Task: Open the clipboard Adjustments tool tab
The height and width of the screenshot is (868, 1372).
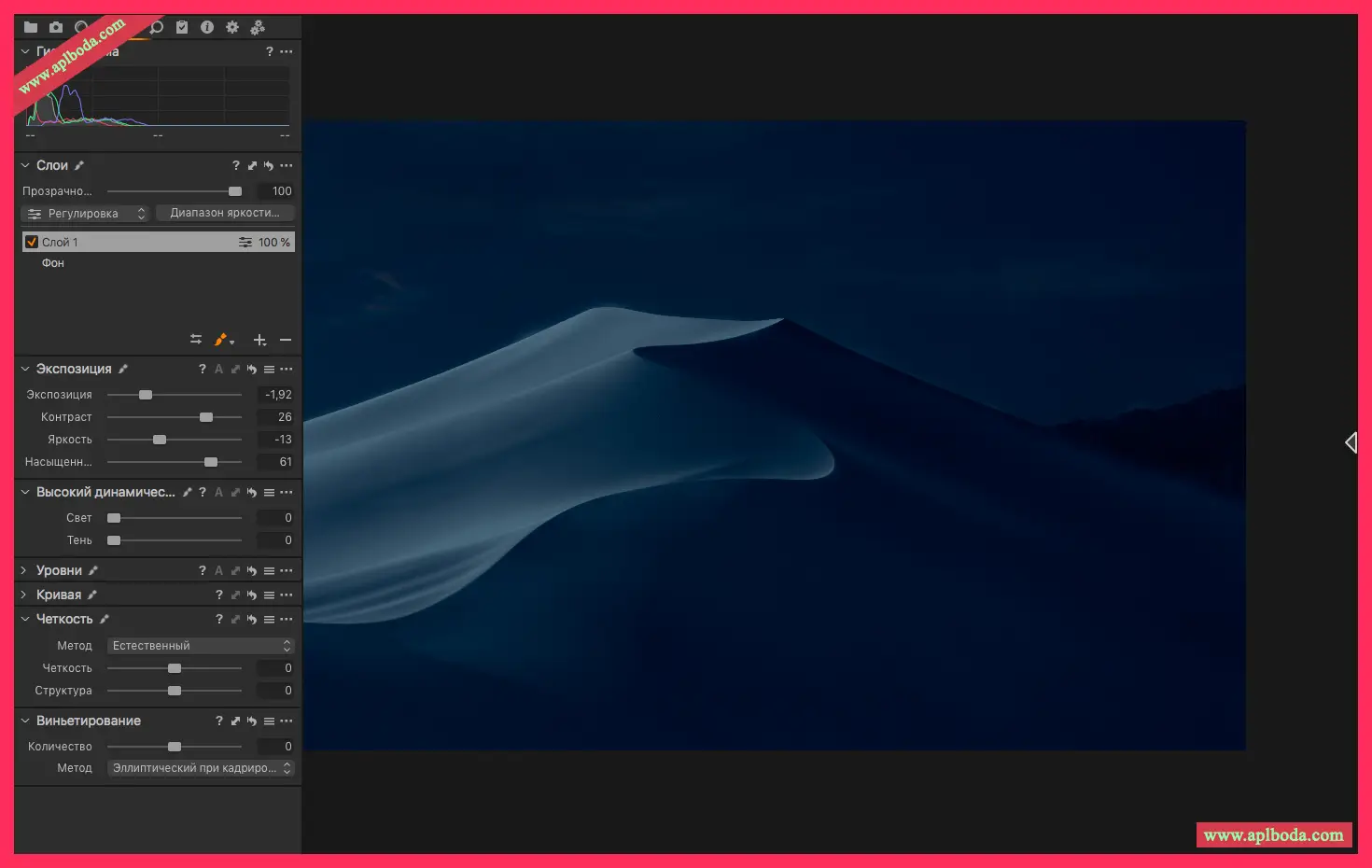Action: click(182, 27)
